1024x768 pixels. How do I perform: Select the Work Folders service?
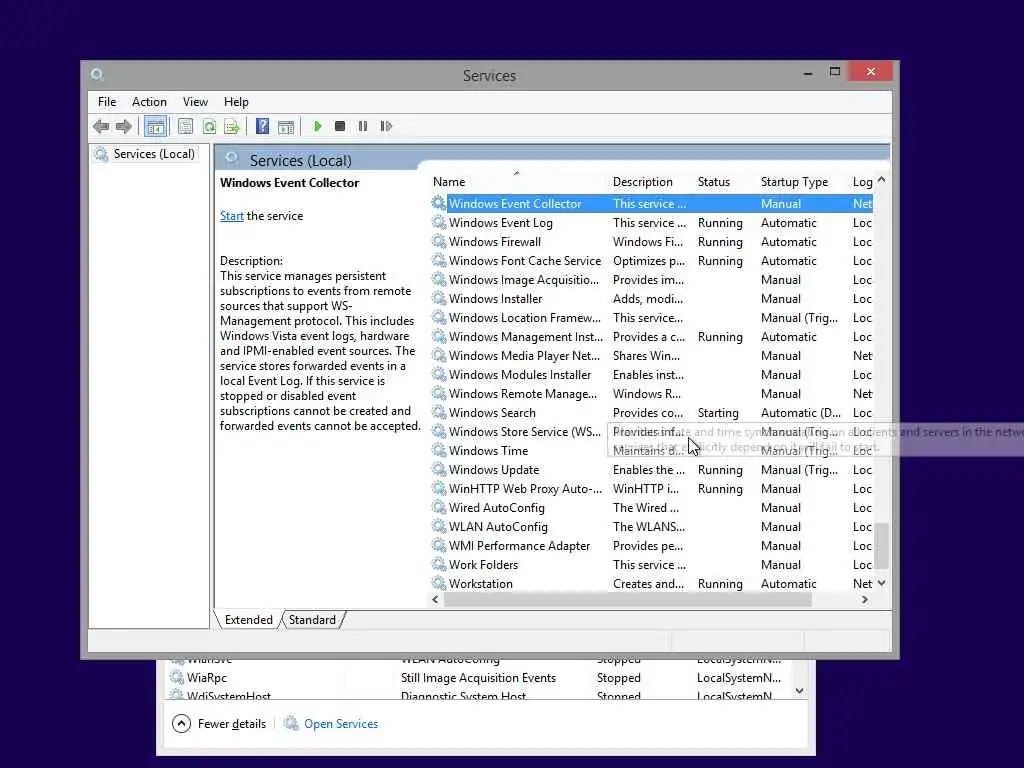tap(651, 564)
